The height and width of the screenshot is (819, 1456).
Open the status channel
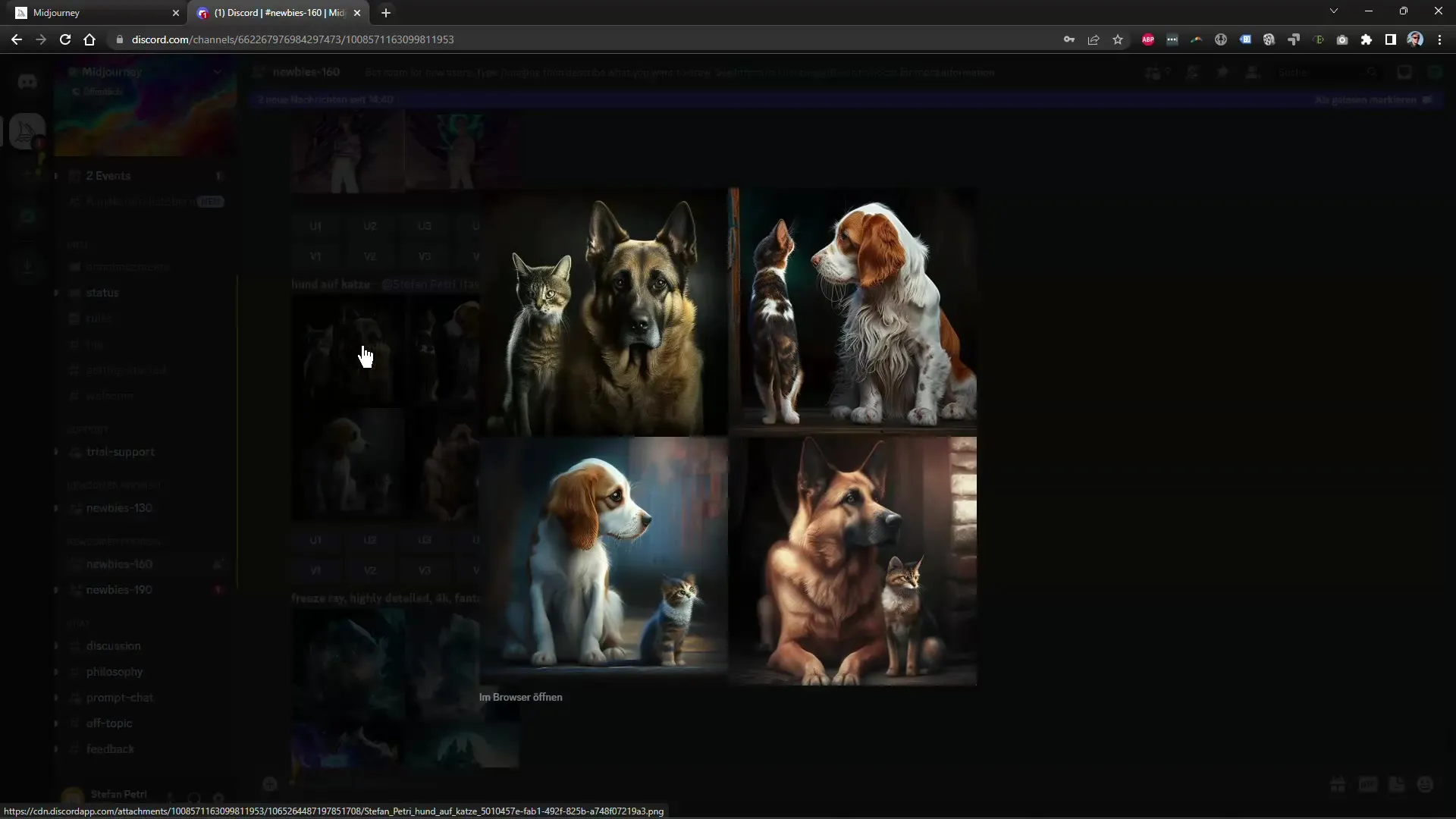(x=102, y=292)
